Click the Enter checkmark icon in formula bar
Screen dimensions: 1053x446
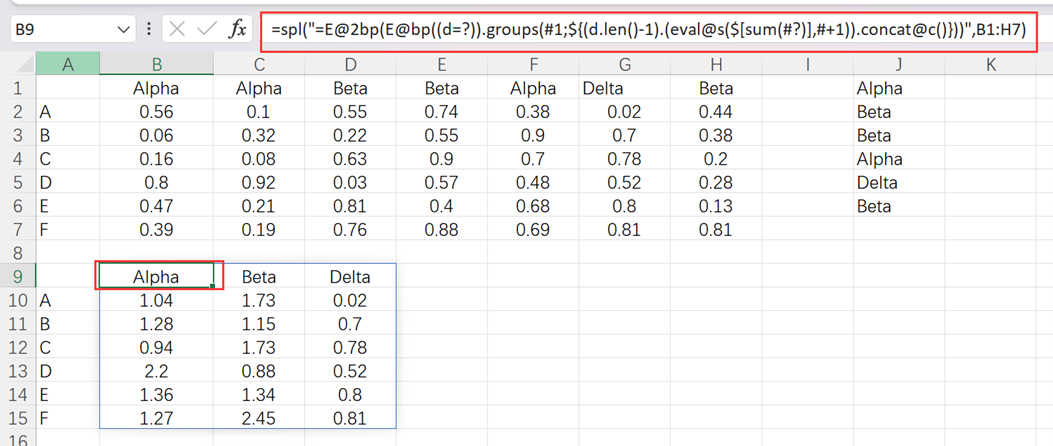(x=207, y=29)
